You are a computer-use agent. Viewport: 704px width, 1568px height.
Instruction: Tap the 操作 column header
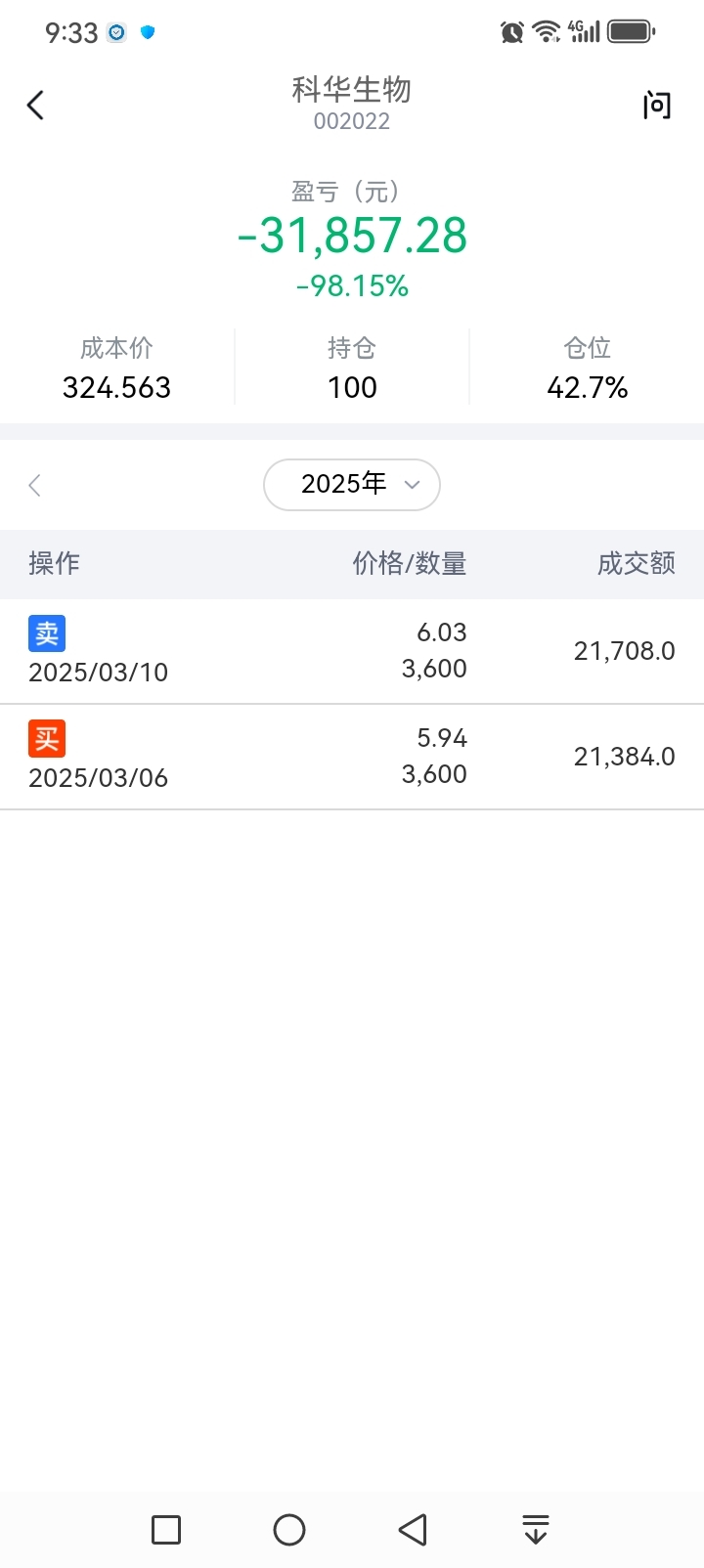pyautogui.click(x=54, y=563)
